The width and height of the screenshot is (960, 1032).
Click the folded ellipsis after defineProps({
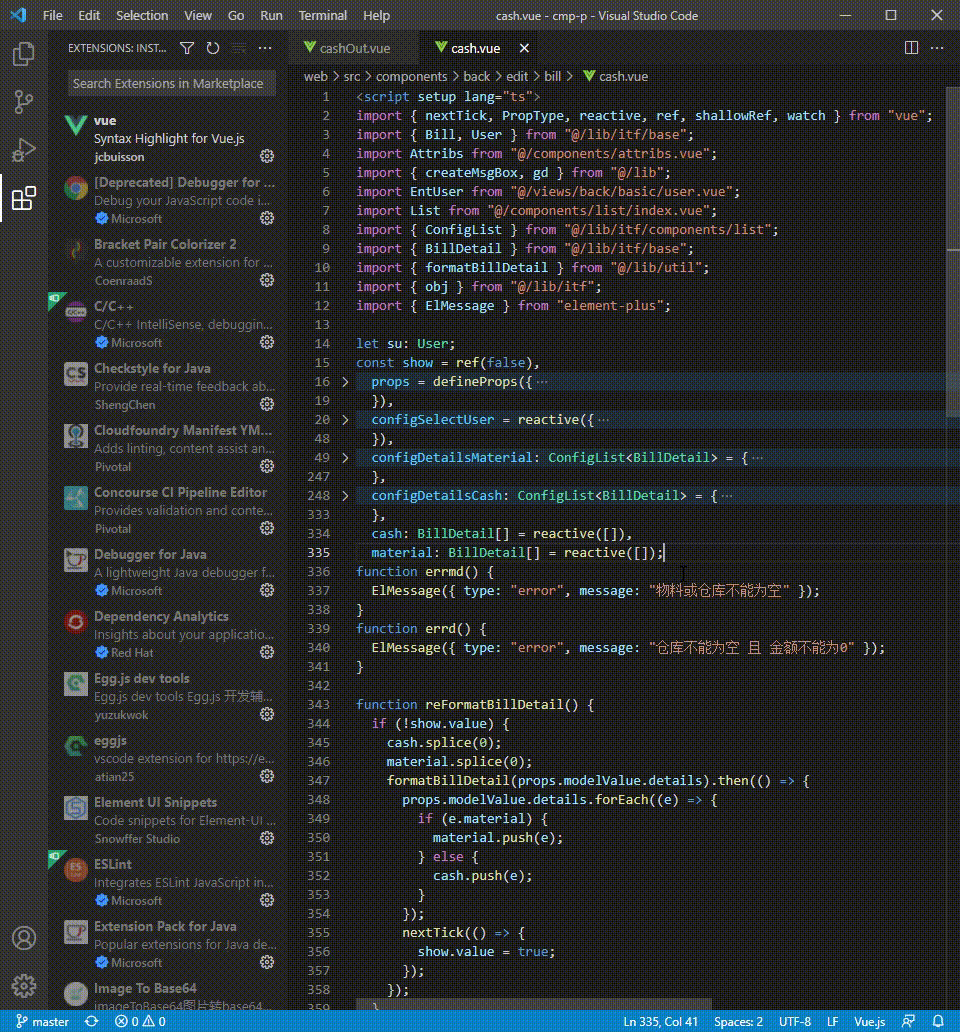click(542, 382)
